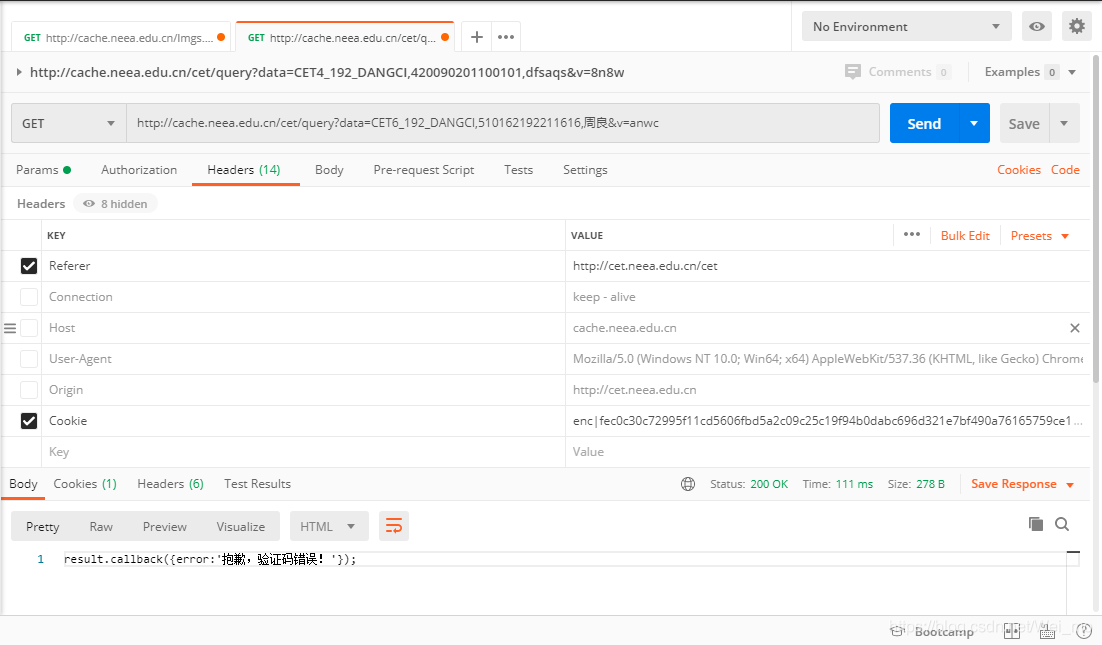Viewport: 1102px width, 645px height.
Task: Open the Examples dropdown
Action: [1030, 72]
